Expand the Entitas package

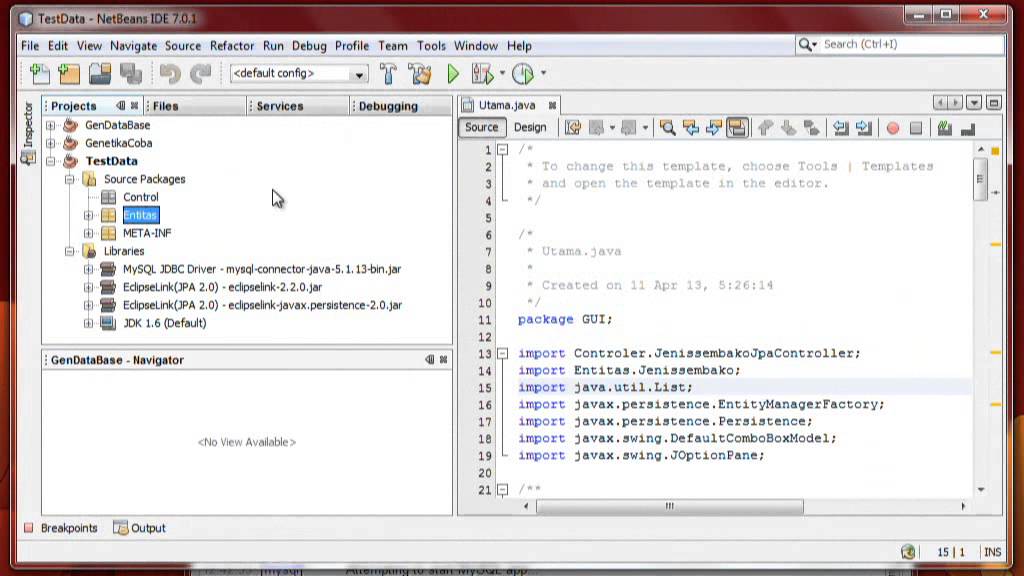tap(88, 215)
